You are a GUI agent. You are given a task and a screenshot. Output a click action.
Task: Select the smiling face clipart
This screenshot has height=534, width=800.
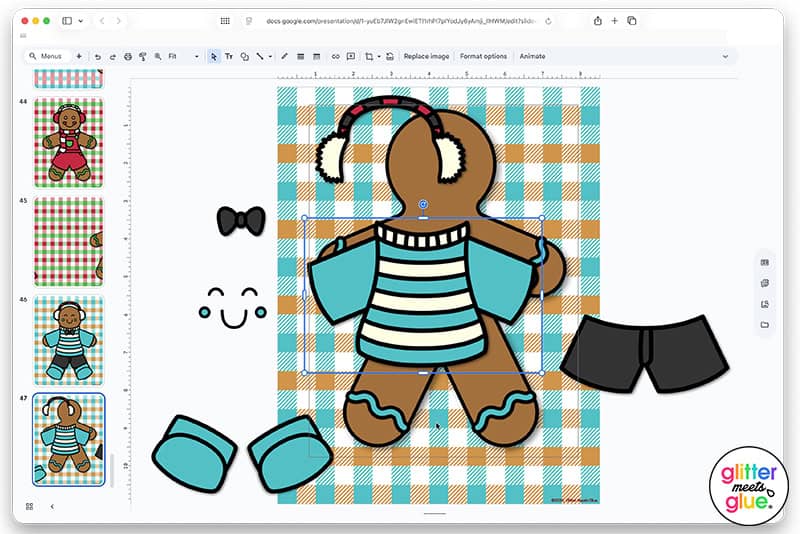coord(233,307)
